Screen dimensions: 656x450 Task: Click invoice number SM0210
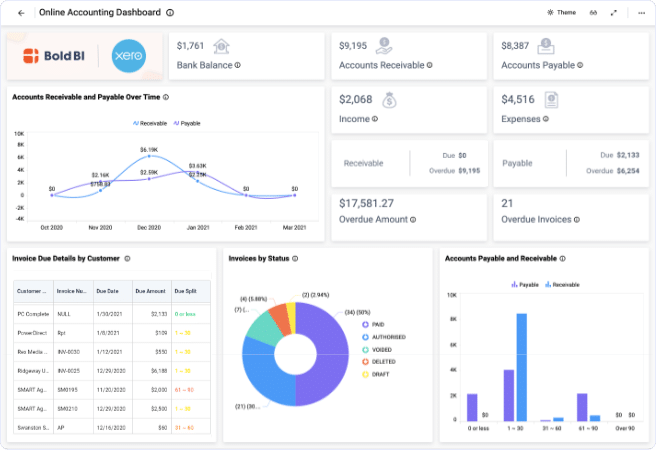[x=67, y=409]
